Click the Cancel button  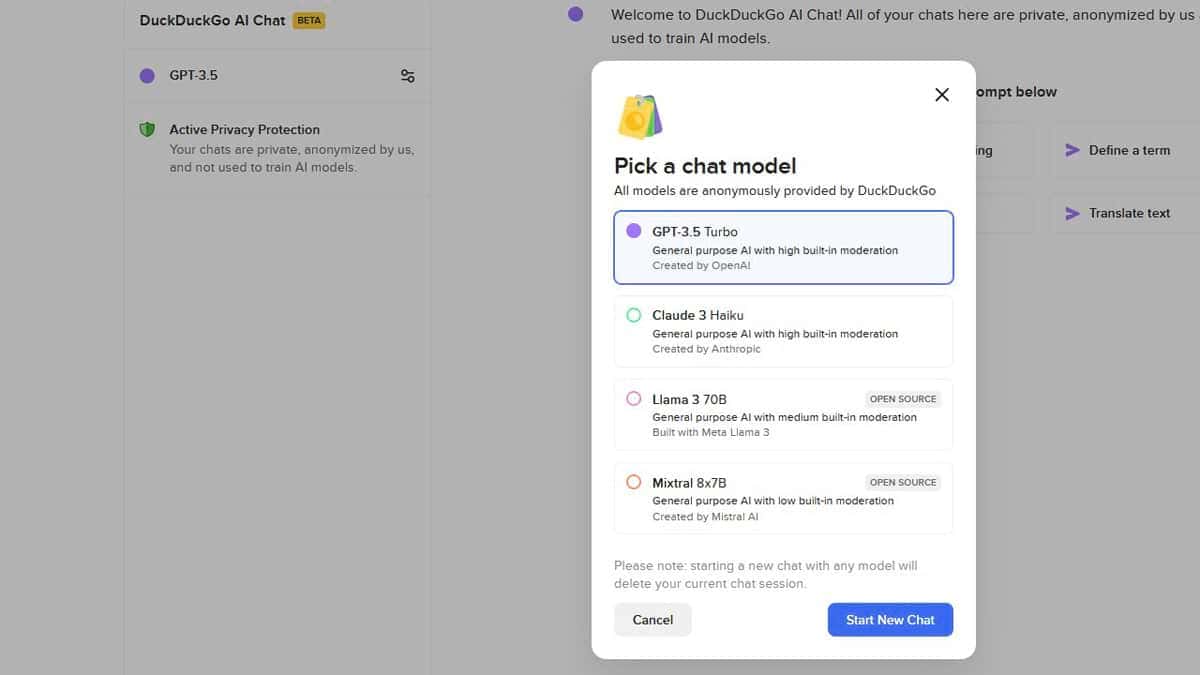click(652, 620)
